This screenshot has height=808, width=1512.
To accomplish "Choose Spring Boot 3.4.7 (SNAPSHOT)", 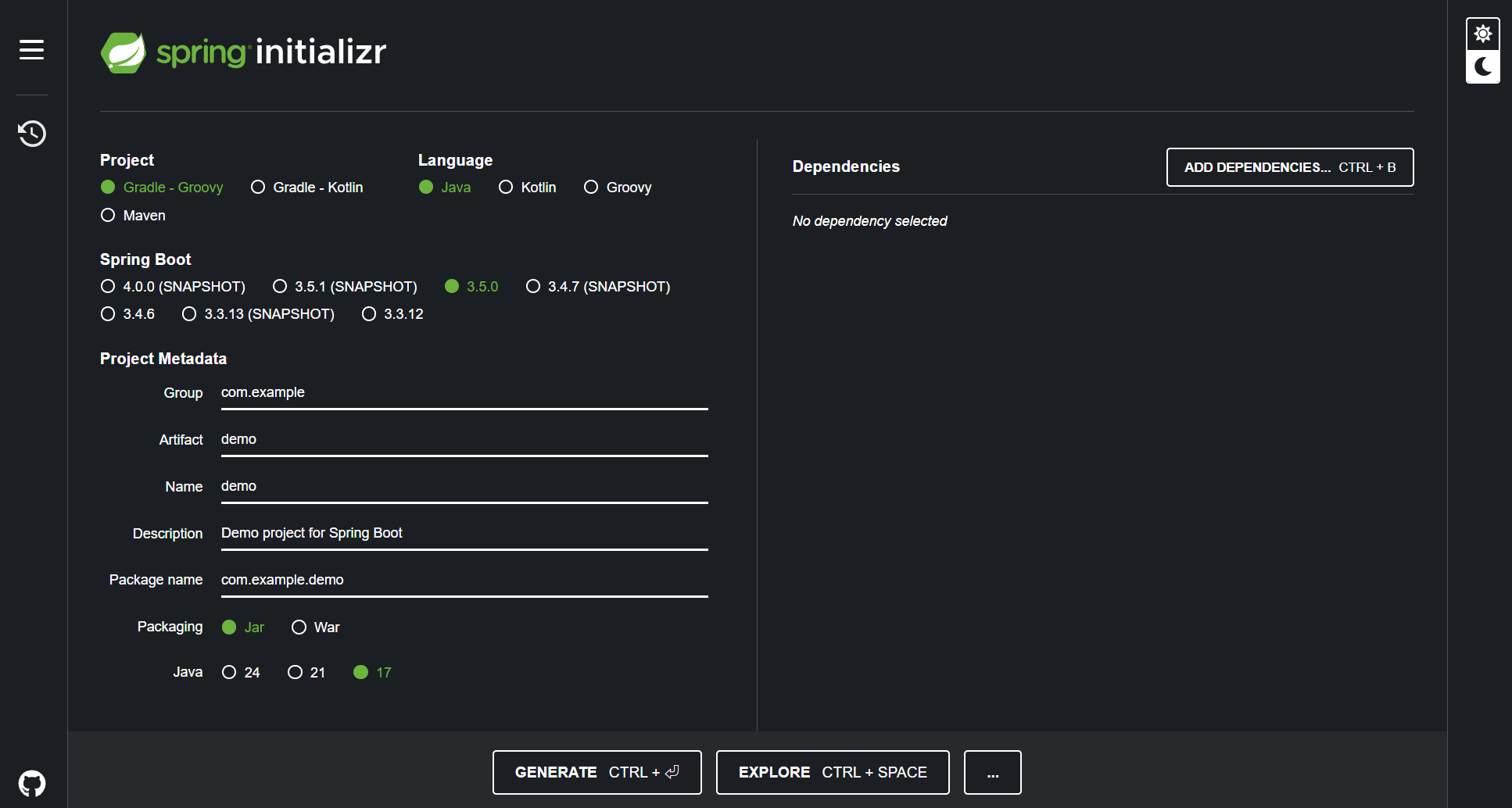I will click(x=598, y=287).
